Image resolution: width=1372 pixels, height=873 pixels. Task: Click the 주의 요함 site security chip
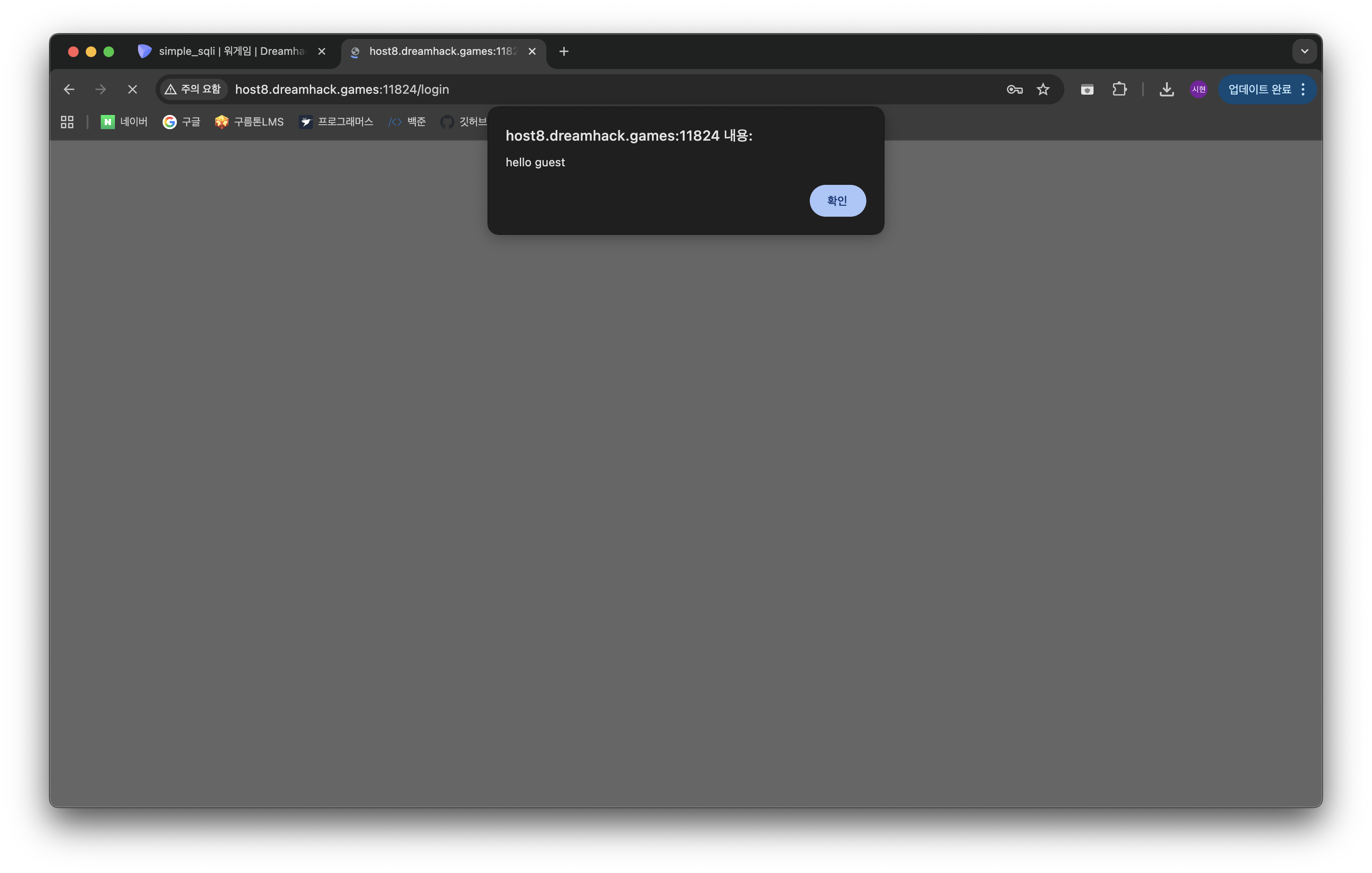point(193,89)
